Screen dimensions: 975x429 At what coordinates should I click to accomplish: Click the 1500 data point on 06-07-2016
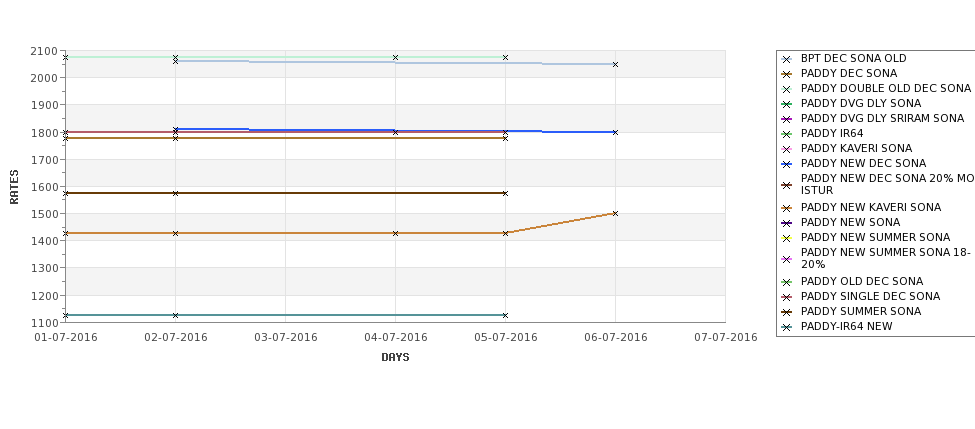pyautogui.click(x=615, y=213)
